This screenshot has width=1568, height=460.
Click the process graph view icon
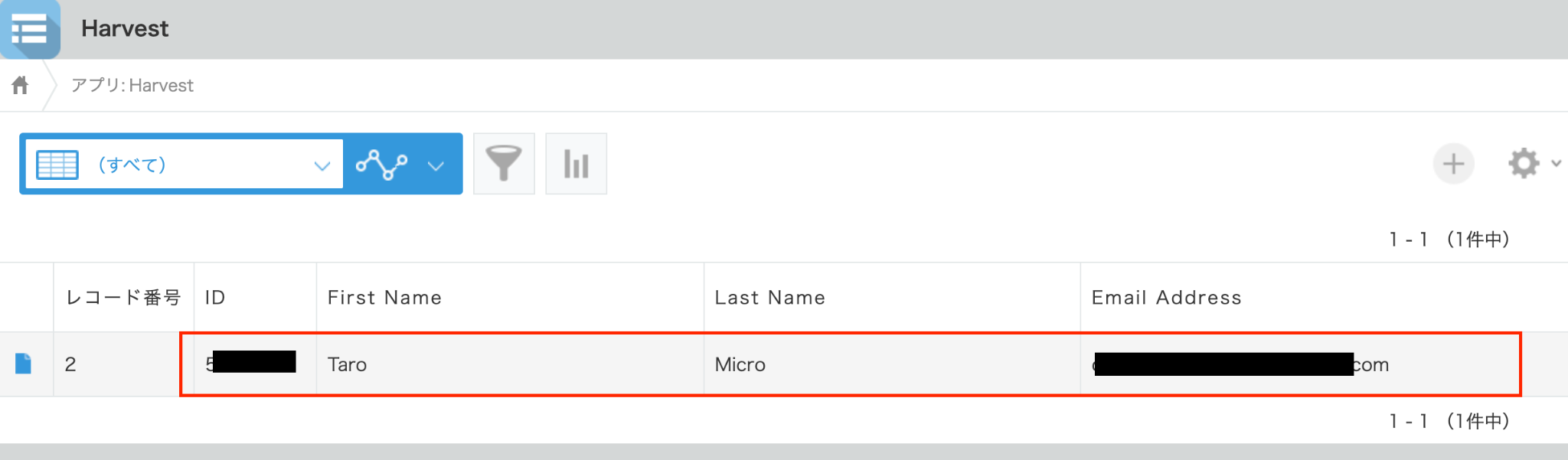coord(381,165)
